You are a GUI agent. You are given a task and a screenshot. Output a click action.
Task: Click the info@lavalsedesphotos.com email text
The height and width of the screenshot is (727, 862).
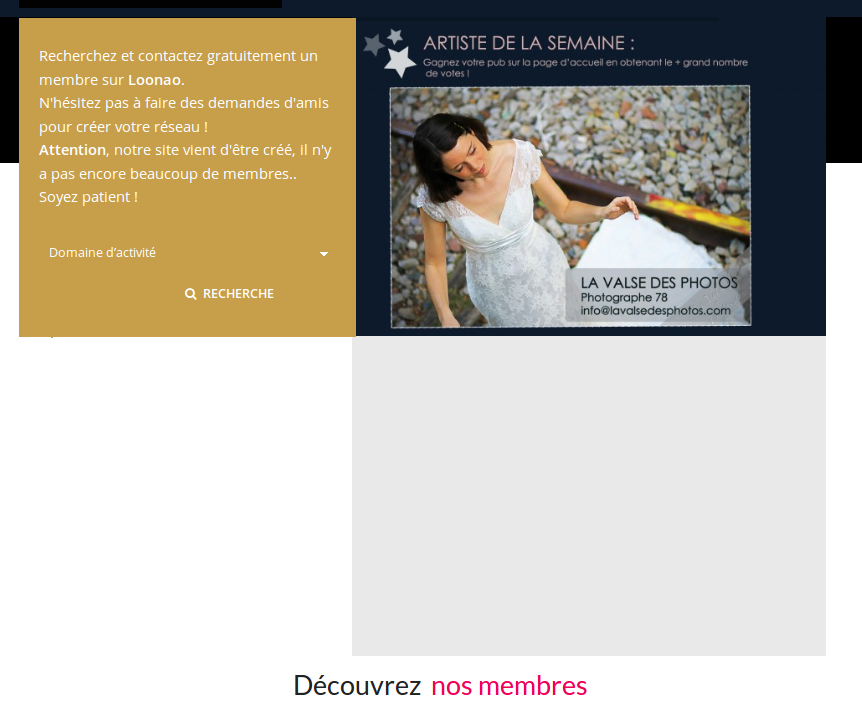[655, 311]
